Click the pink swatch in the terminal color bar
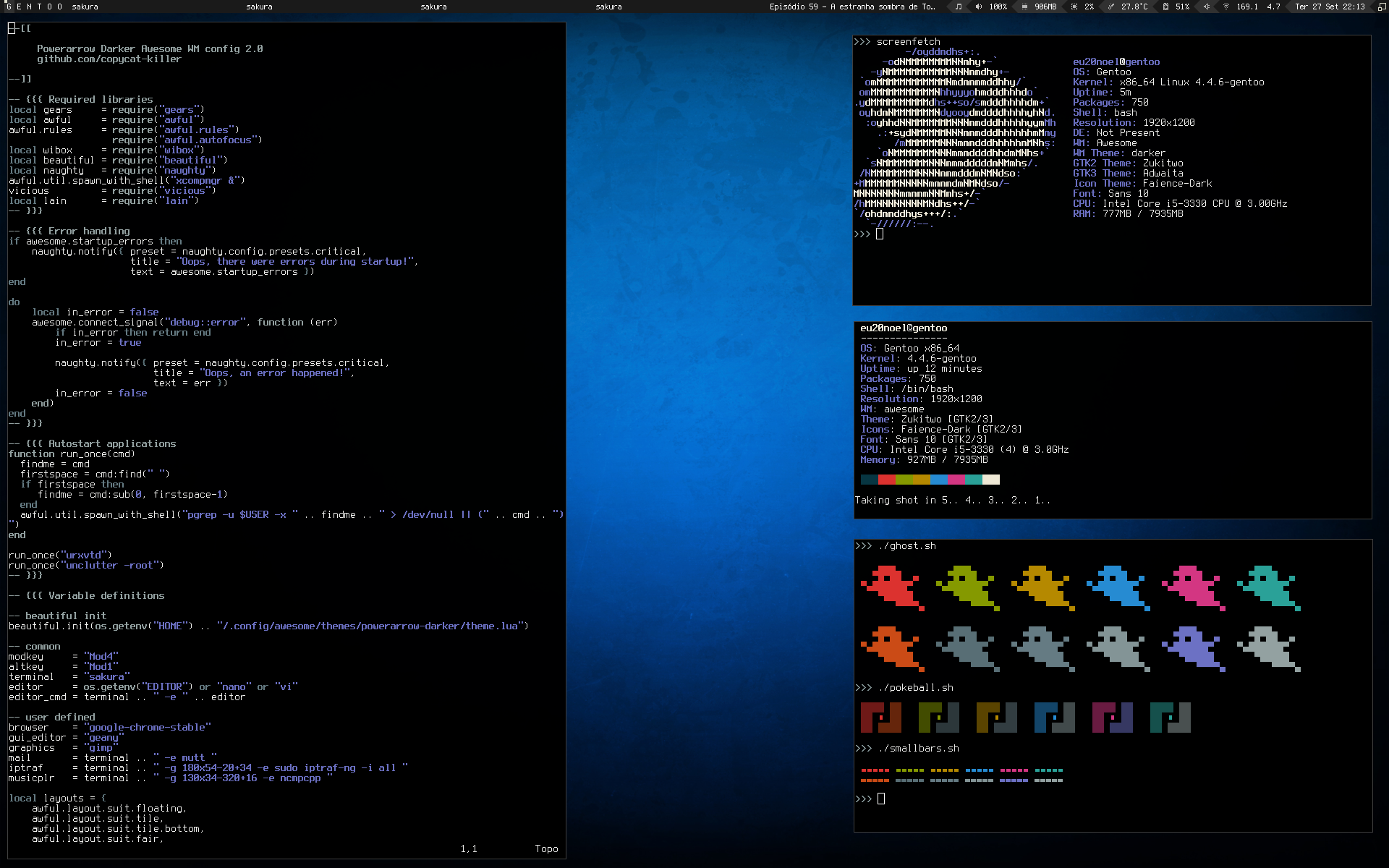1389x868 pixels. (x=956, y=480)
